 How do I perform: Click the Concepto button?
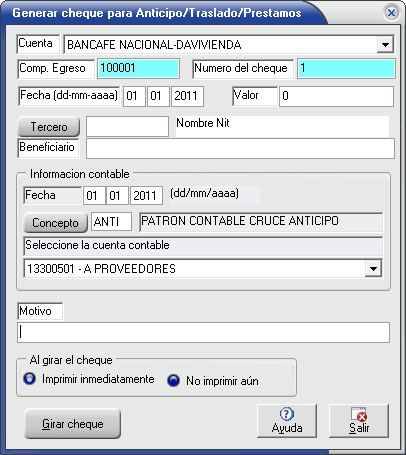coord(55,222)
